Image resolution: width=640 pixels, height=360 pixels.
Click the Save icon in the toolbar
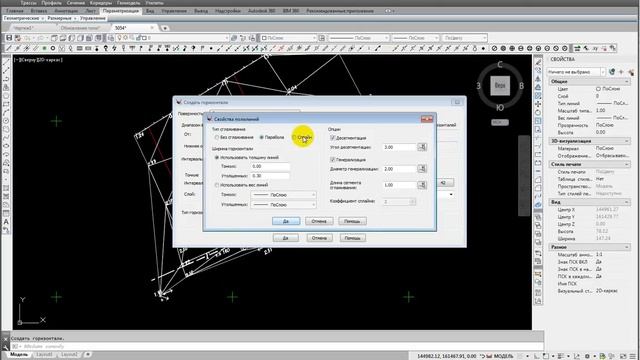[x=9, y=38]
